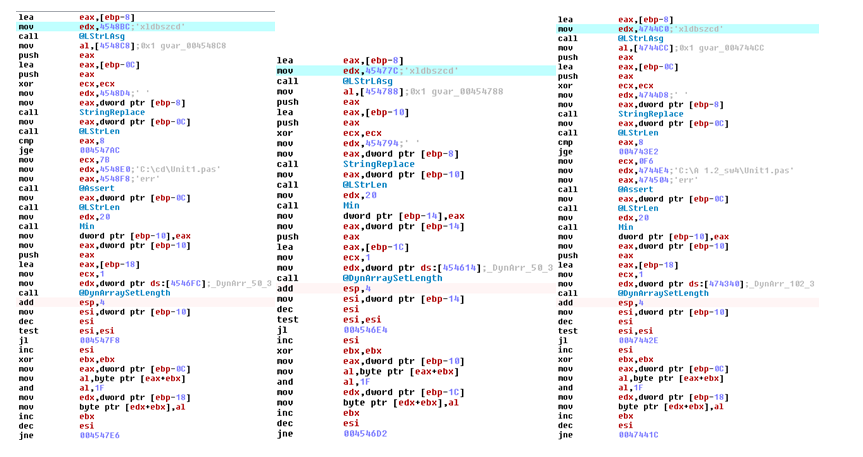Click the jne 004547E6 jump address
The width and height of the screenshot is (863, 457).
click(100, 436)
